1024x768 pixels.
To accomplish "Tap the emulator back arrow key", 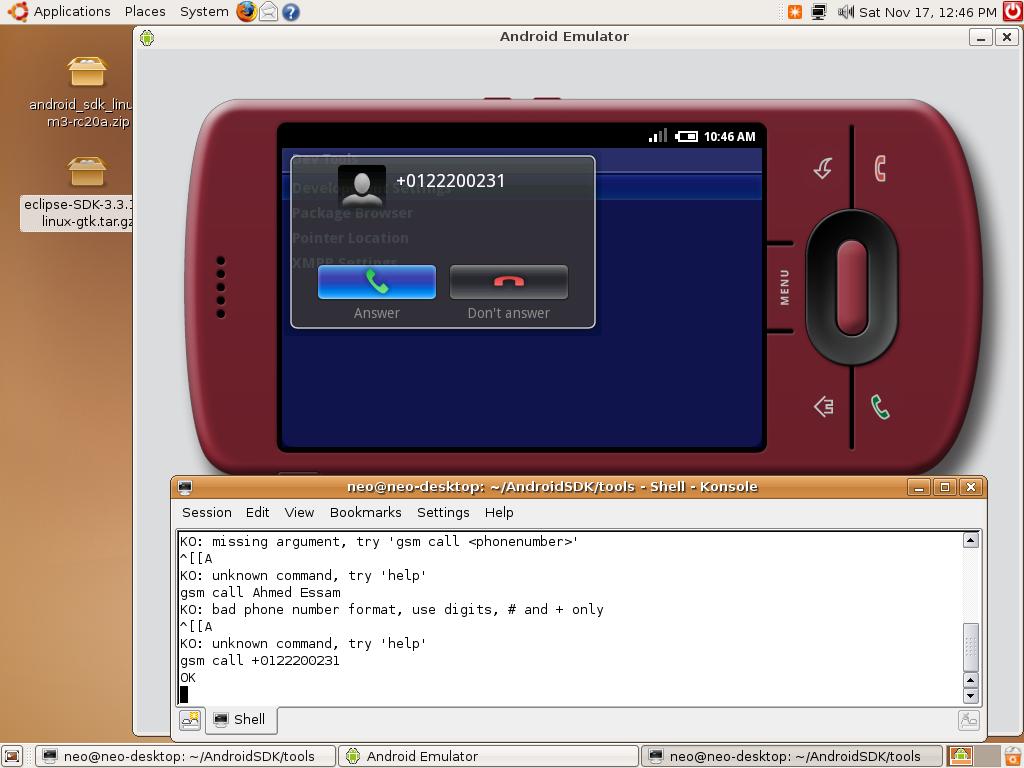I will pyautogui.click(x=824, y=168).
